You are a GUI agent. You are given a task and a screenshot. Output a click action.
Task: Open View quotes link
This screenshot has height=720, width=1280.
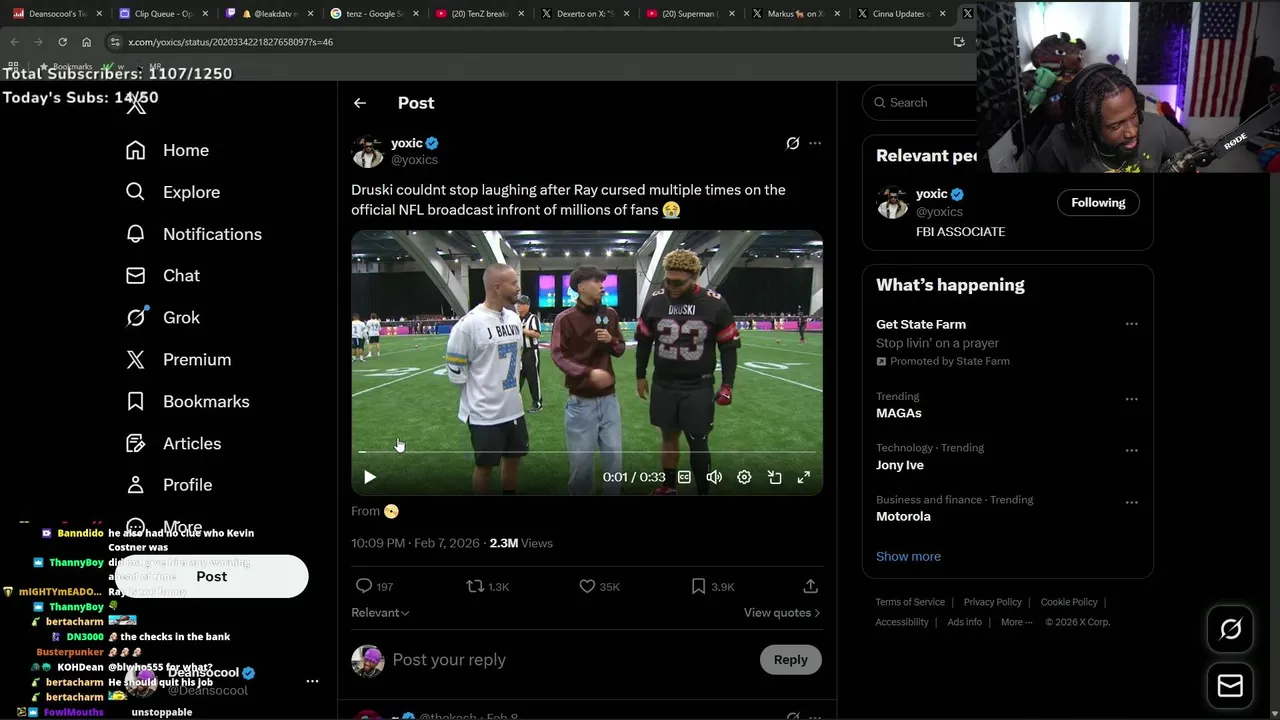(x=782, y=612)
